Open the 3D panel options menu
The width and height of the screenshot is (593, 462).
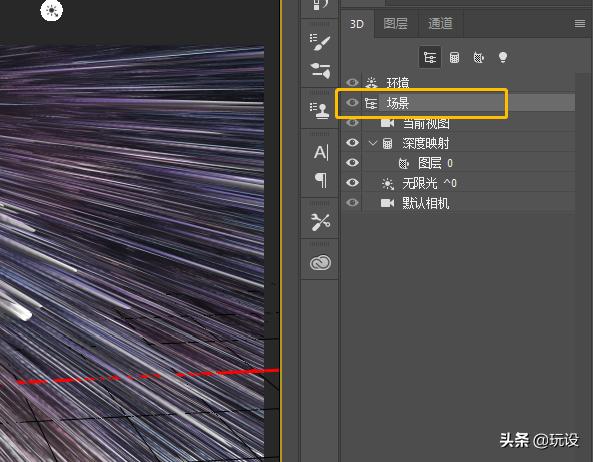tap(579, 24)
